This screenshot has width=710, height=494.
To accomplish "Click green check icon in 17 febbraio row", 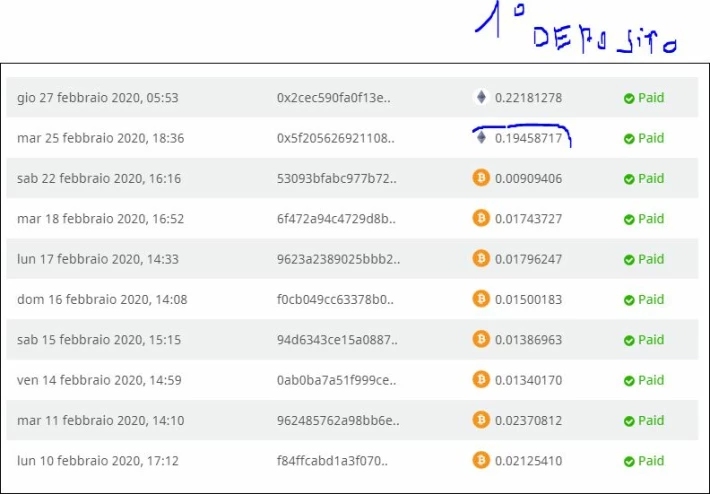I will pyautogui.click(x=629, y=259).
